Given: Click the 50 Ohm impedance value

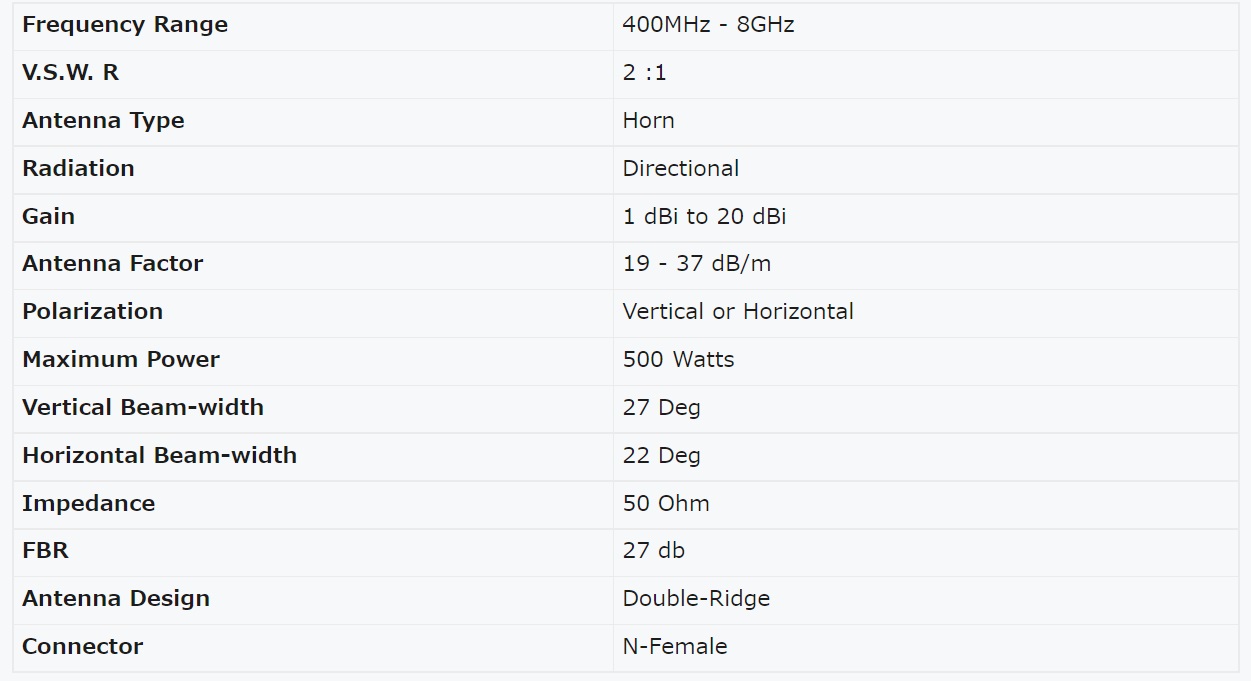Looking at the screenshot, I should click(666, 503).
